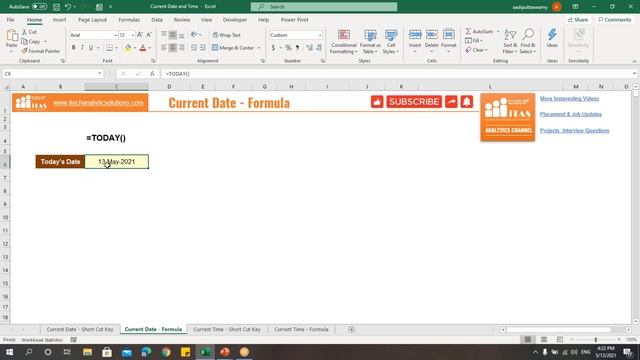
Task: Click the Undo arrow
Action: click(x=68, y=7)
